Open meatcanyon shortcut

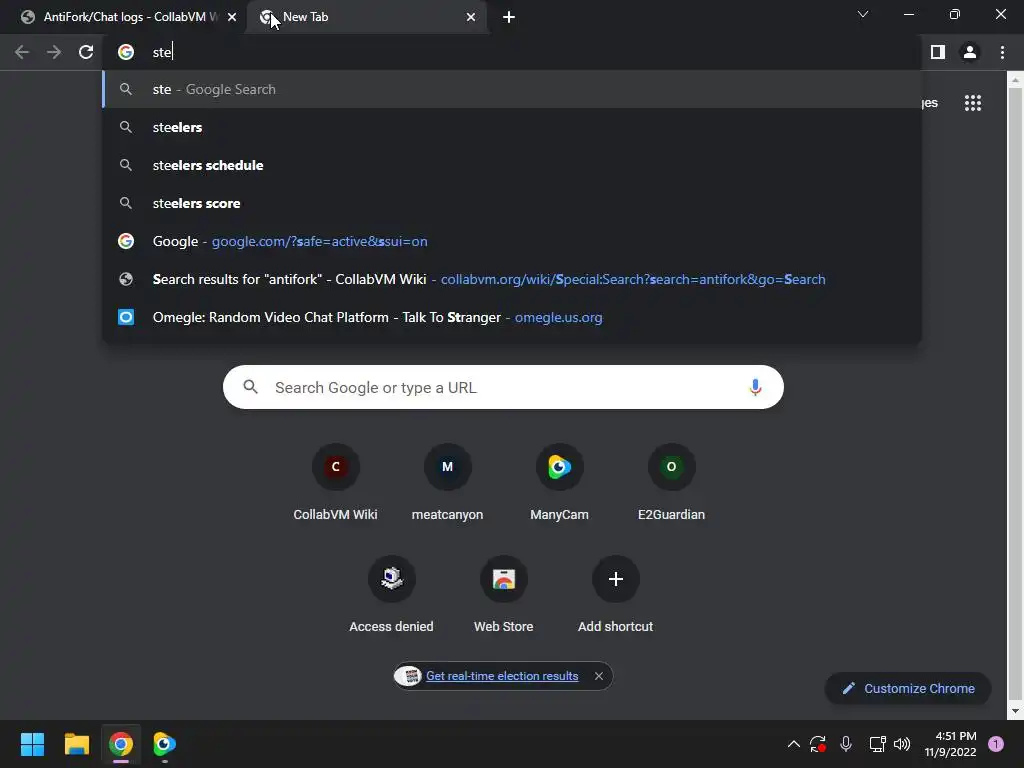click(x=447, y=483)
